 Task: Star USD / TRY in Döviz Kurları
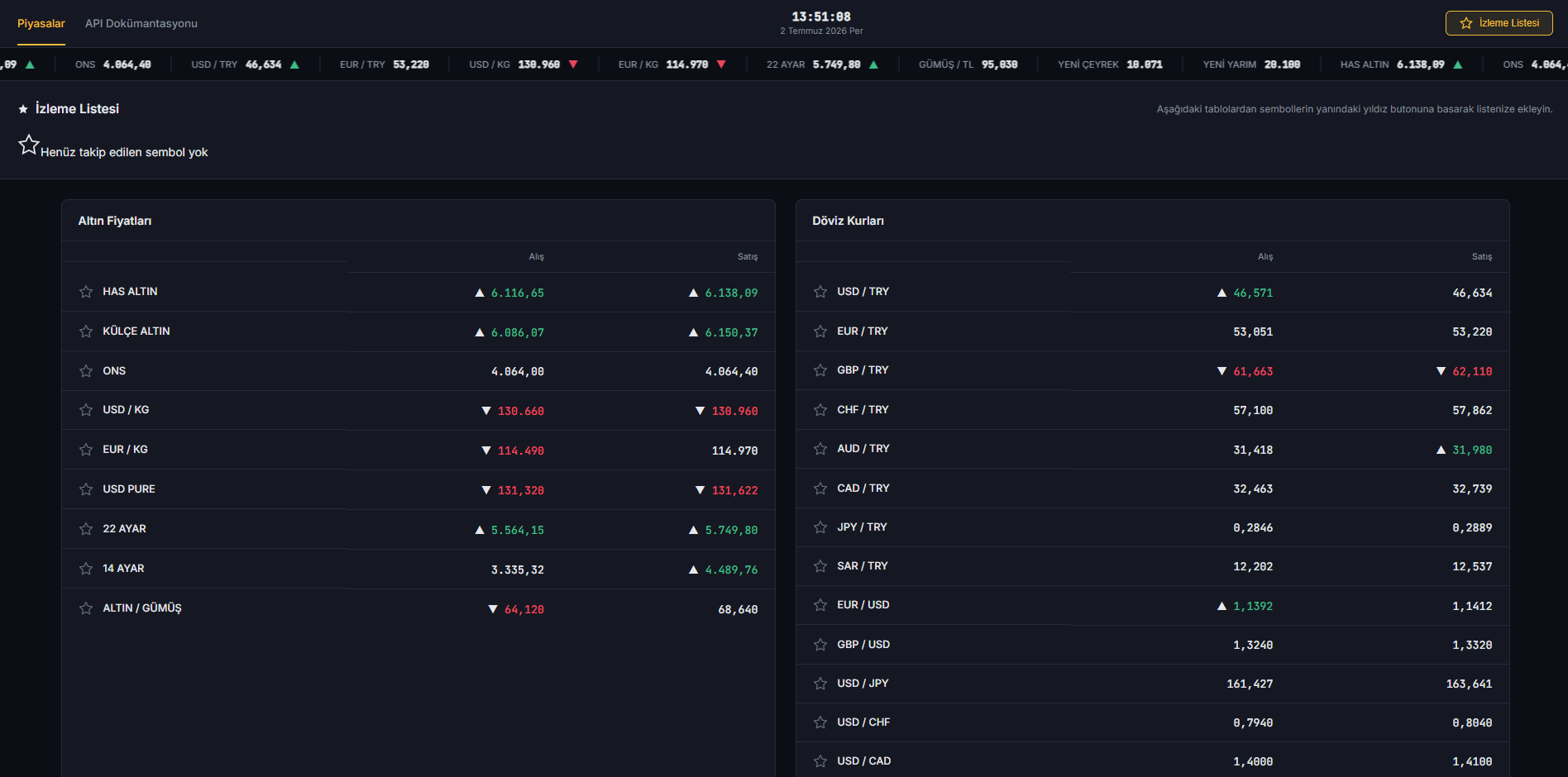coord(820,292)
